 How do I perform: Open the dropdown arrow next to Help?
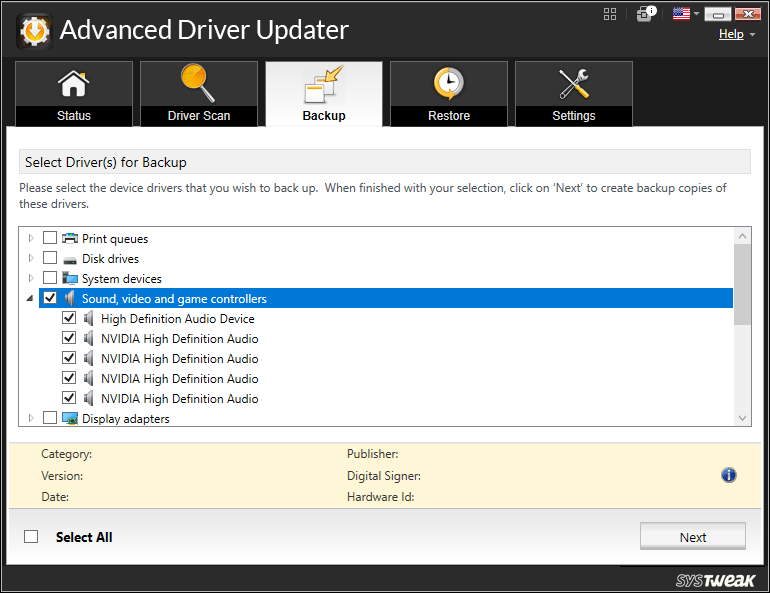(752, 35)
